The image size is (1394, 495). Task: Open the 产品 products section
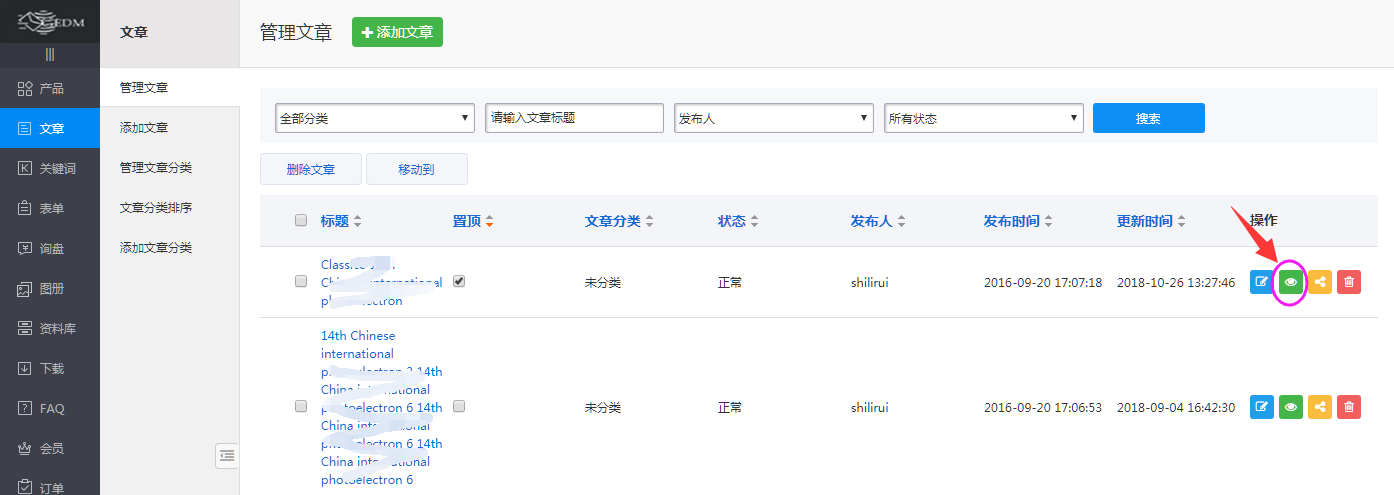(50, 89)
